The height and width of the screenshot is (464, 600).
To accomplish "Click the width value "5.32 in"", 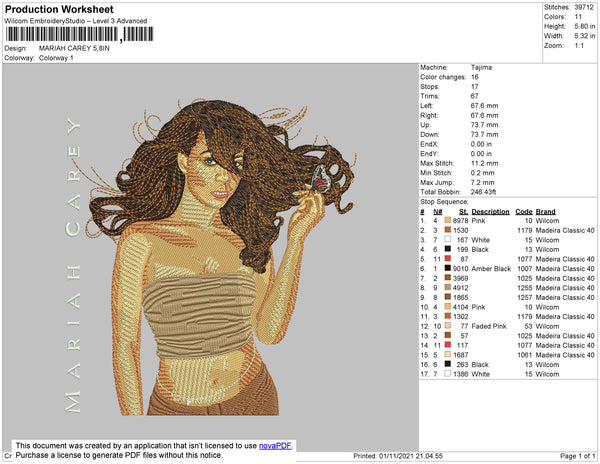I will click(584, 36).
